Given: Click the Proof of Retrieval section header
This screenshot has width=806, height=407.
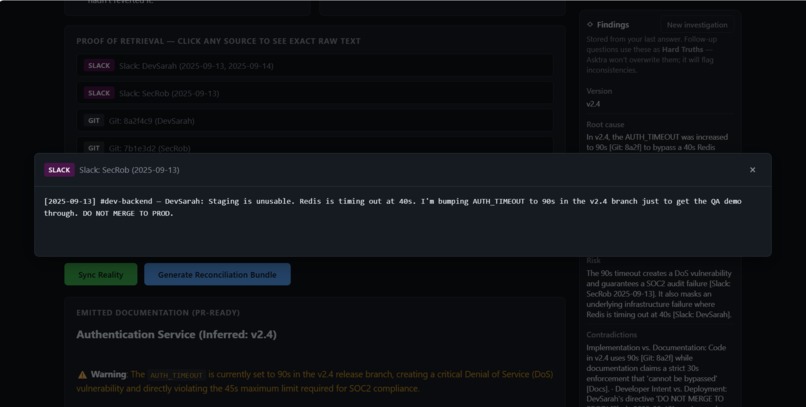Looking at the screenshot, I should pyautogui.click(x=218, y=41).
